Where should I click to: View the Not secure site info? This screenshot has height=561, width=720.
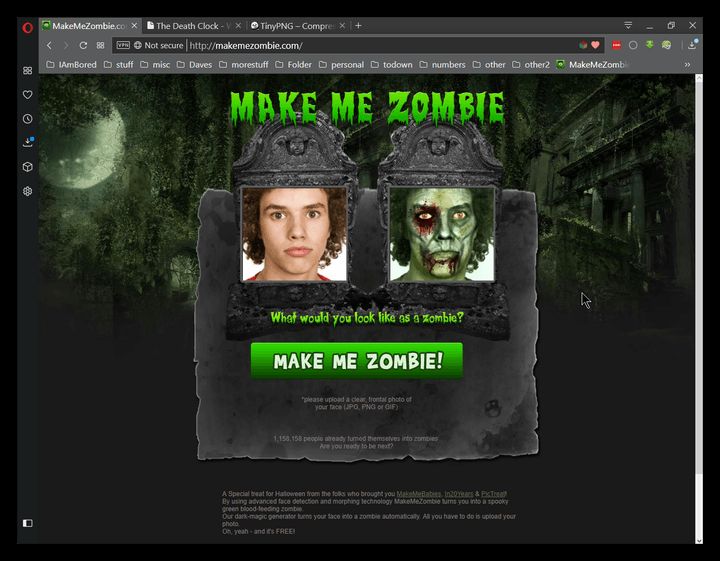[x=158, y=45]
